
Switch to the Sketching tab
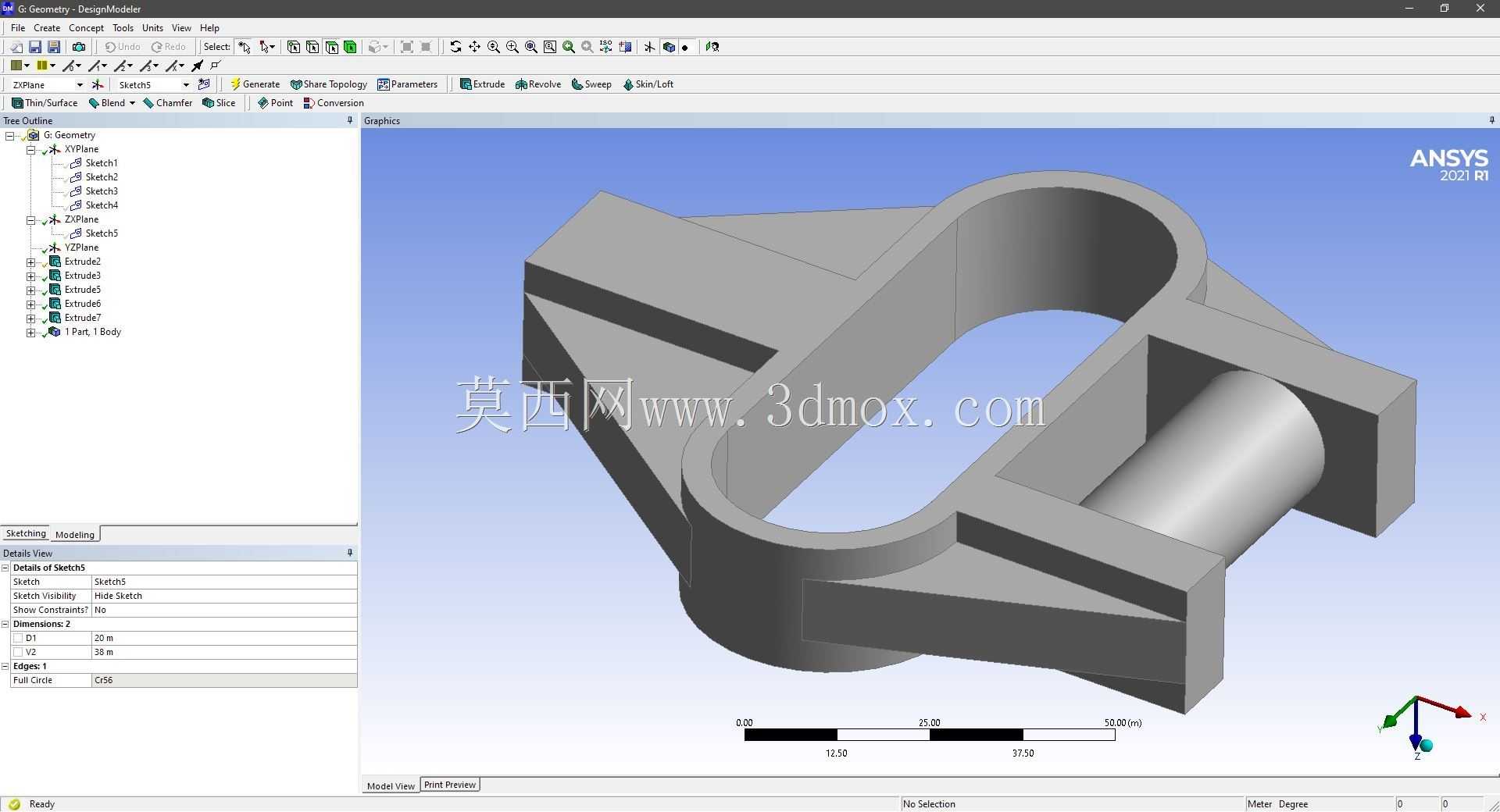point(26,534)
